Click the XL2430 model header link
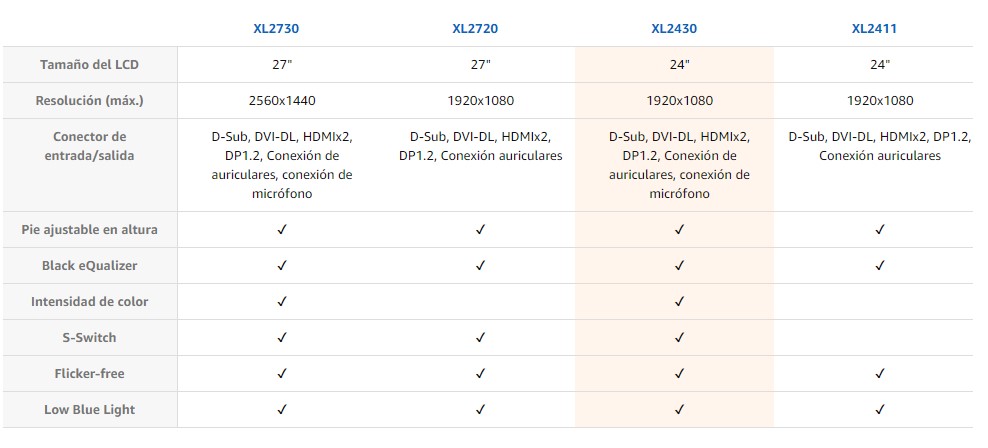 click(675, 29)
